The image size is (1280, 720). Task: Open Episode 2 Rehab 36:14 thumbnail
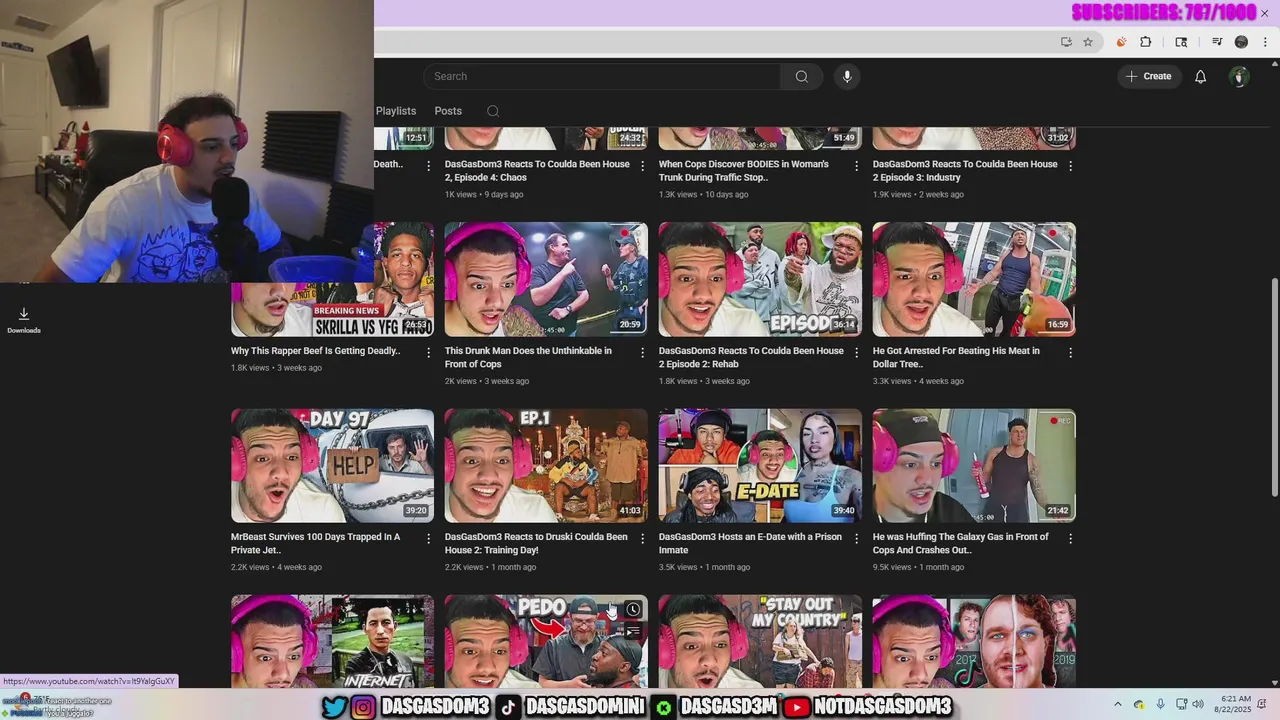click(760, 279)
